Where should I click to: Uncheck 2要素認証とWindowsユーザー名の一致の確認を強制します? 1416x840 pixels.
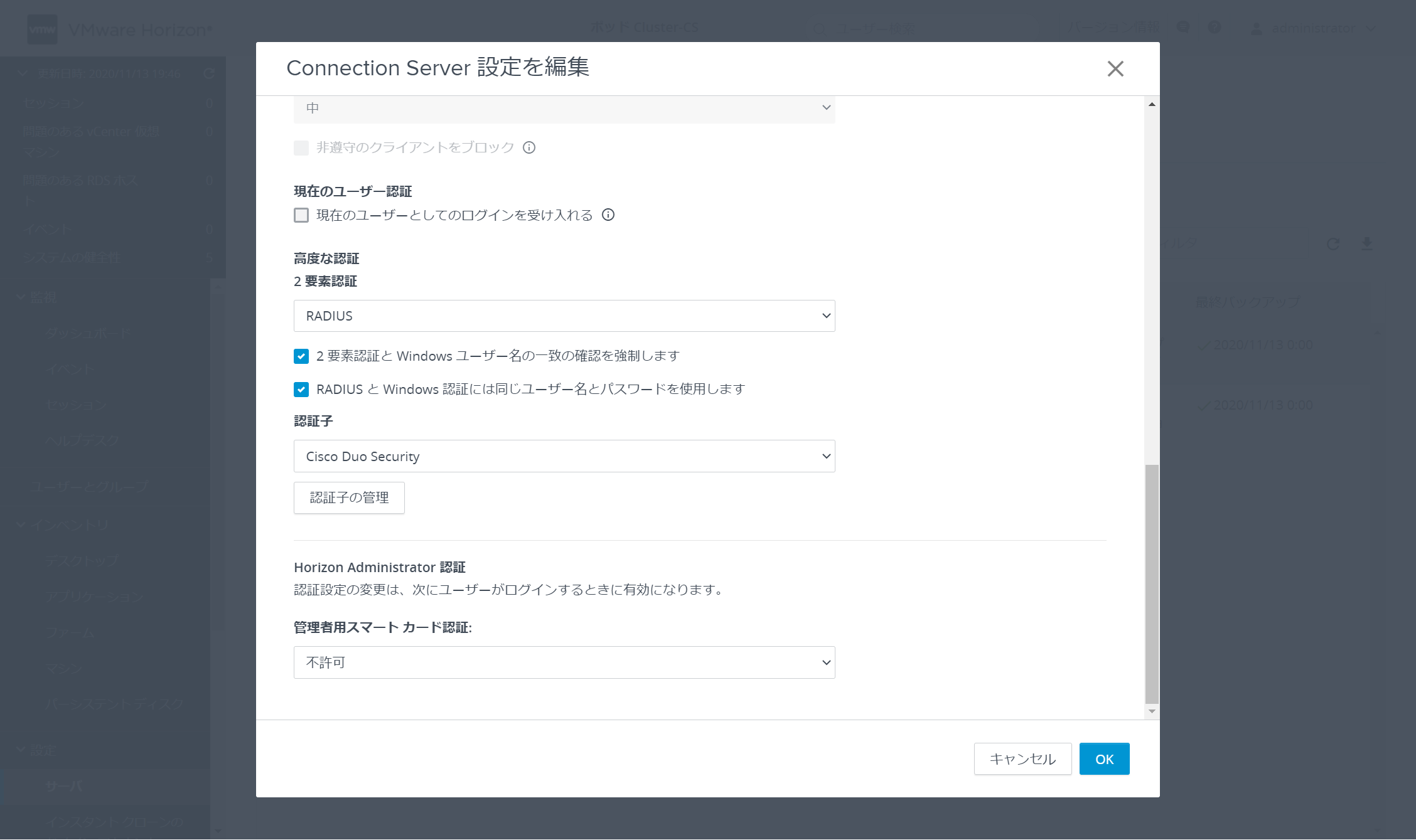(301, 356)
